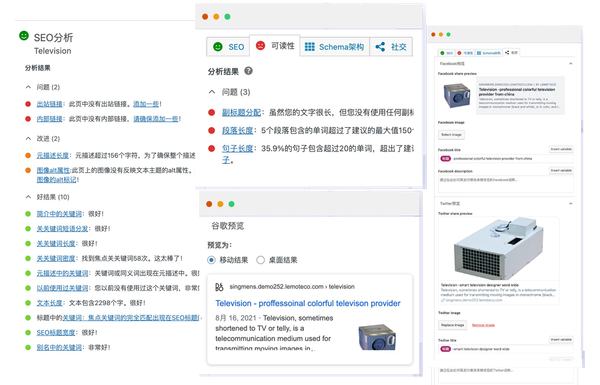Screen dimensions: 600x385
Task: Collapse the 改进 (2) section
Action: [28, 138]
